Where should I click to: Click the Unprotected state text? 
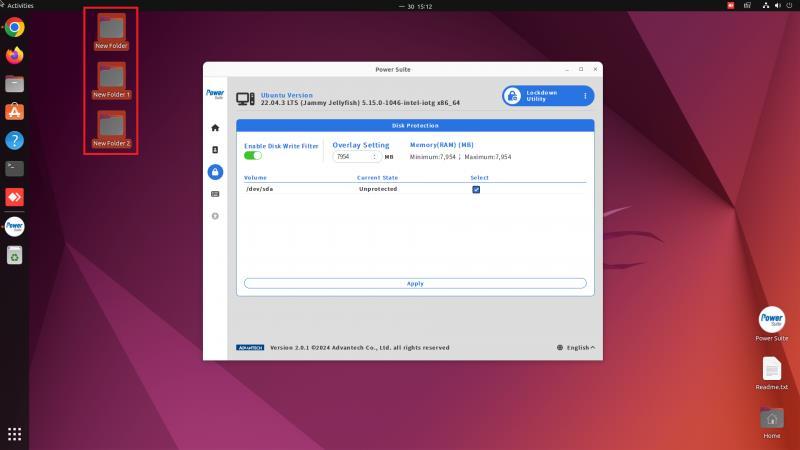point(378,189)
